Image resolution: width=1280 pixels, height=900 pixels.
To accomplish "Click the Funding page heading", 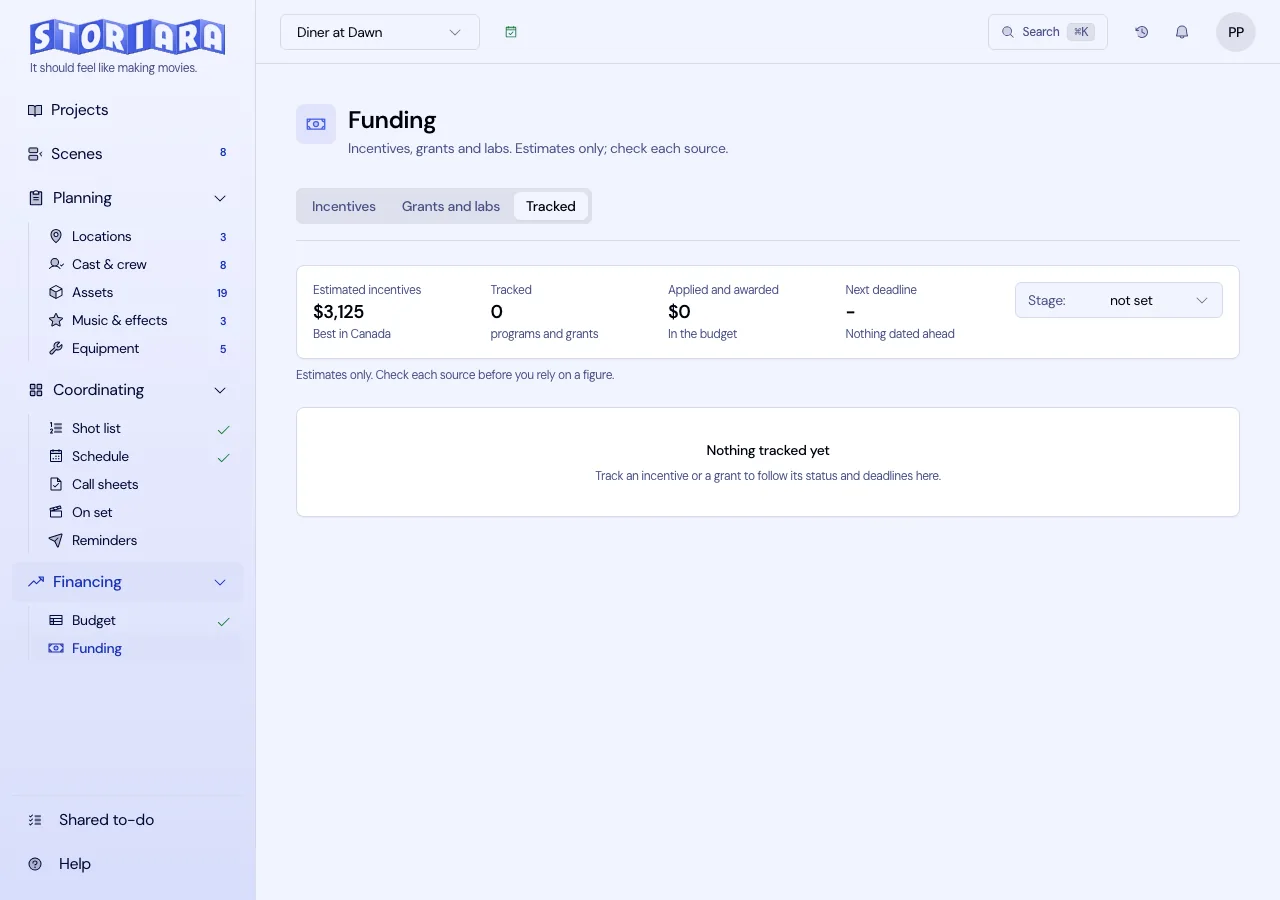I will [392, 120].
